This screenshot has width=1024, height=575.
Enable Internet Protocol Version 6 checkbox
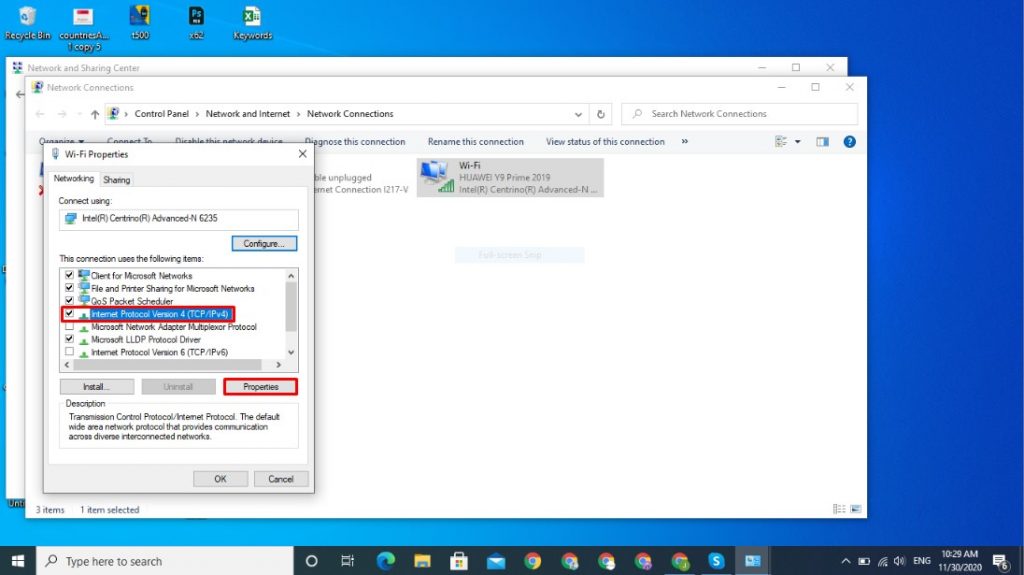tap(69, 352)
